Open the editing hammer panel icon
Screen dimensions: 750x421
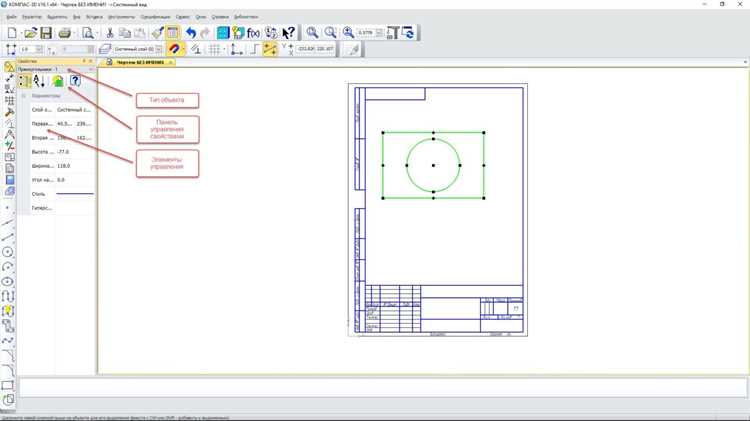9,112
